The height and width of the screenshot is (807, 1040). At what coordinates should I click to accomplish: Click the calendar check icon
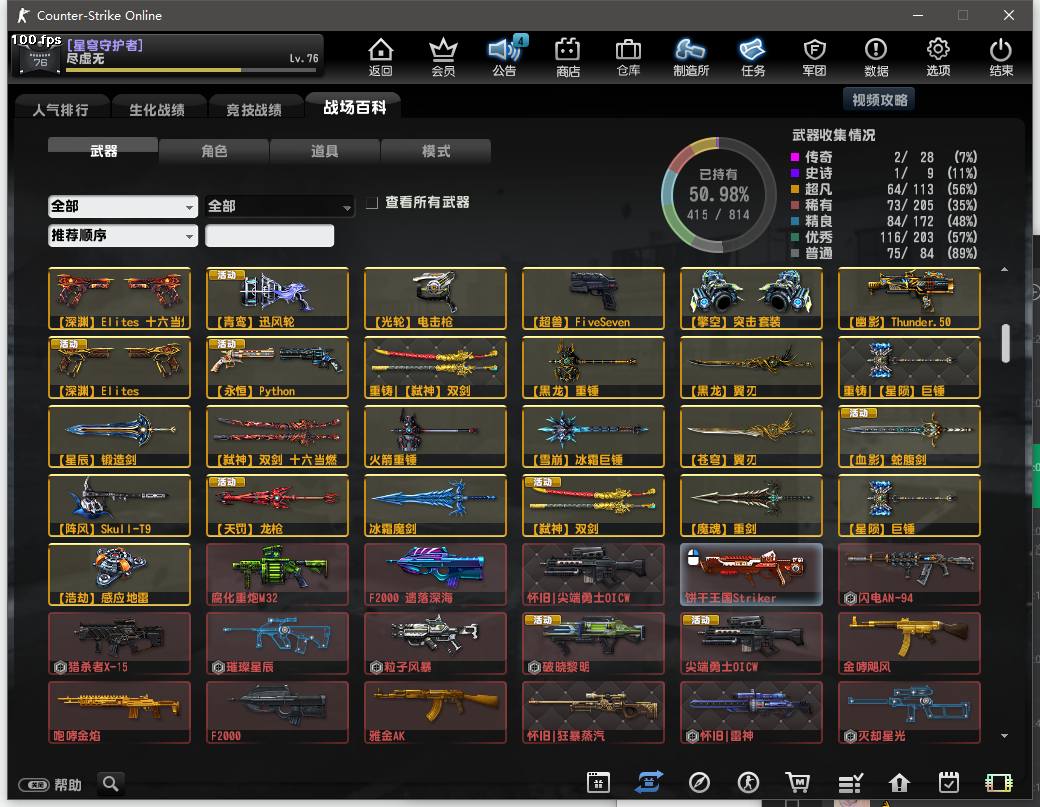[x=948, y=782]
